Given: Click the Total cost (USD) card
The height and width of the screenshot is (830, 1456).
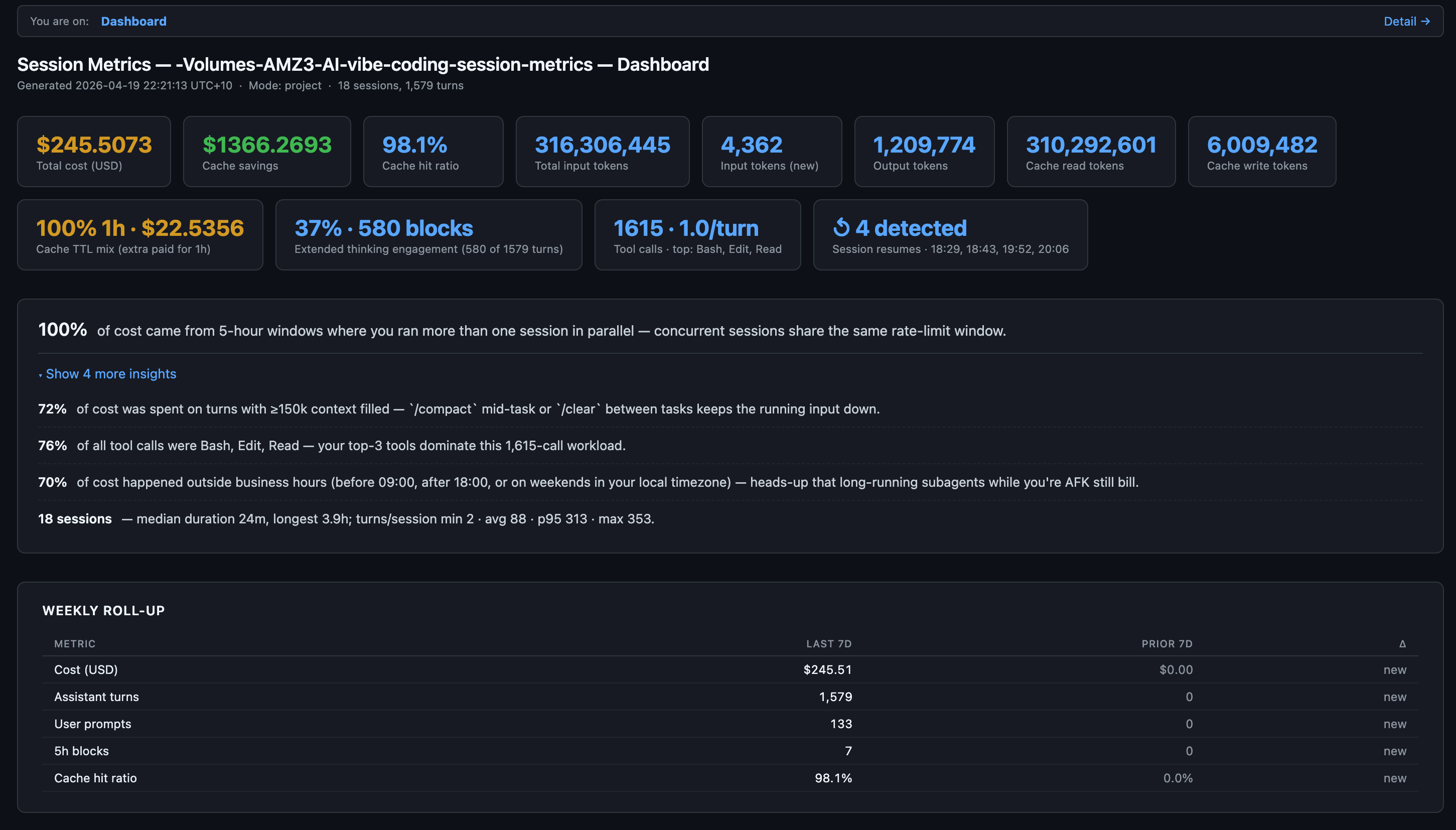Looking at the screenshot, I should pos(94,152).
